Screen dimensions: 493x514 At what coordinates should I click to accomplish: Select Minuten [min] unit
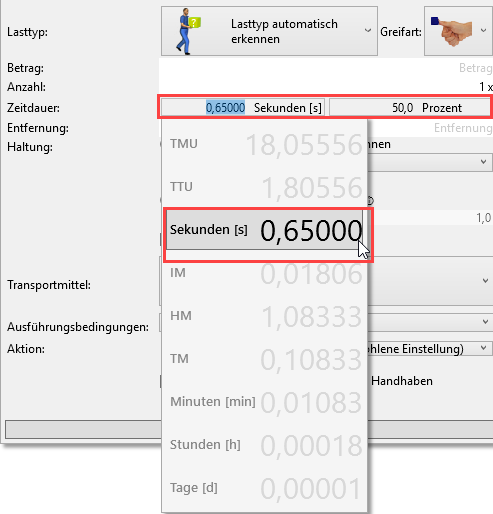264,402
